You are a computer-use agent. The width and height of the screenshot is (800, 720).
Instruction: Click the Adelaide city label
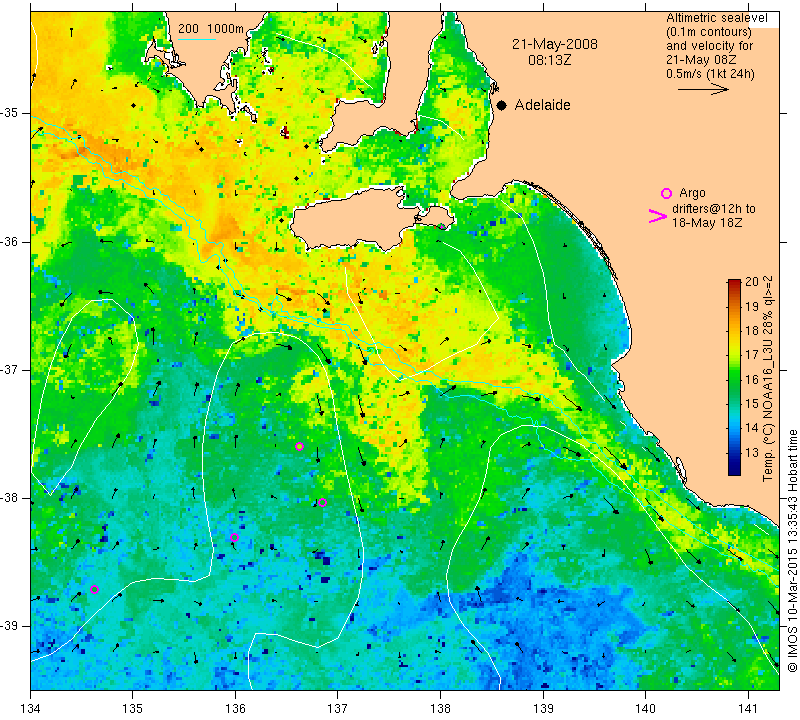coord(542,105)
